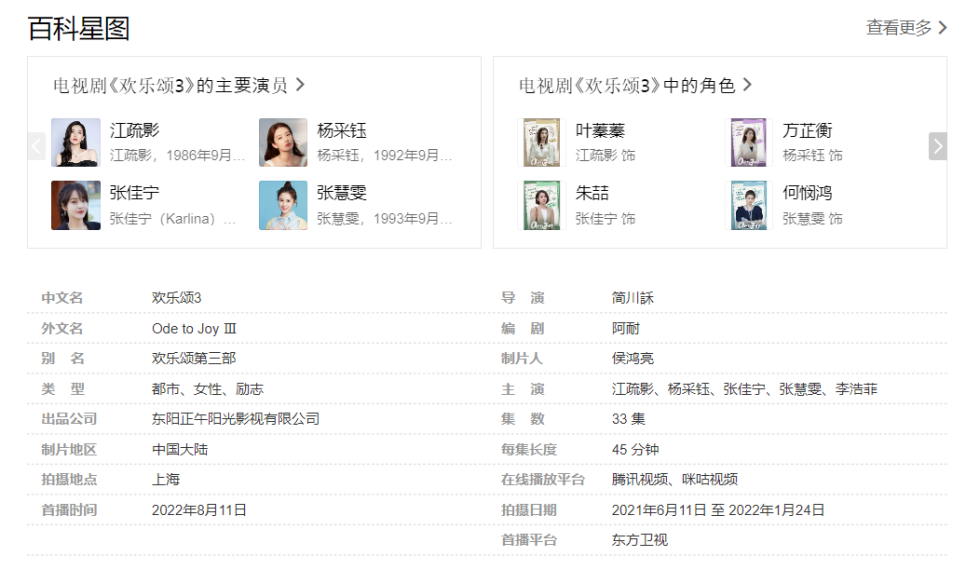Click the 中文名 field label
Viewport: 966px width, 570px height.
coord(62,298)
